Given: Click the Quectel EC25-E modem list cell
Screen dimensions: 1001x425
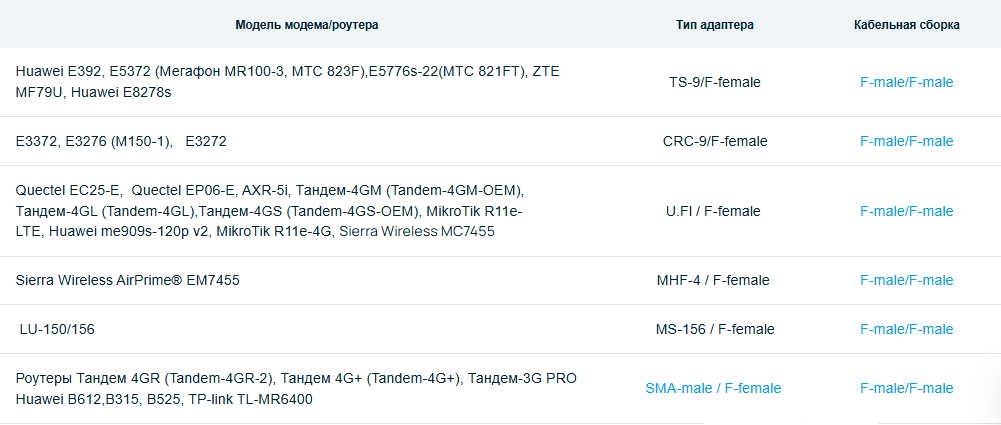Looking at the screenshot, I should coord(270,211).
